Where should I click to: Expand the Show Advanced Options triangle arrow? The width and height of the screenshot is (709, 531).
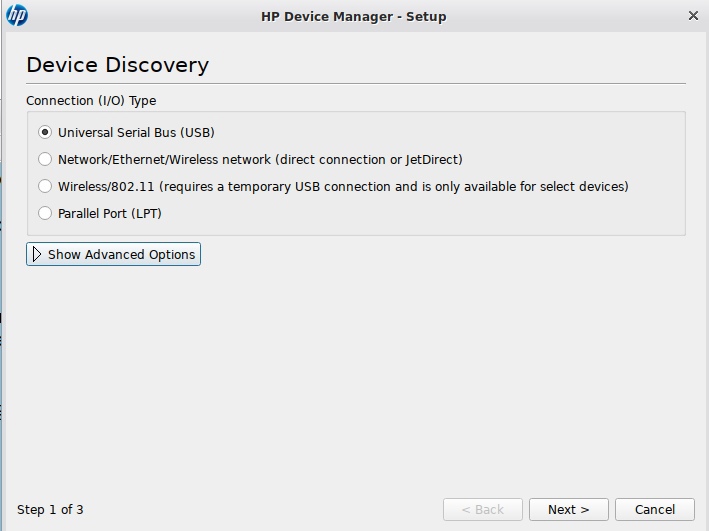[37, 254]
